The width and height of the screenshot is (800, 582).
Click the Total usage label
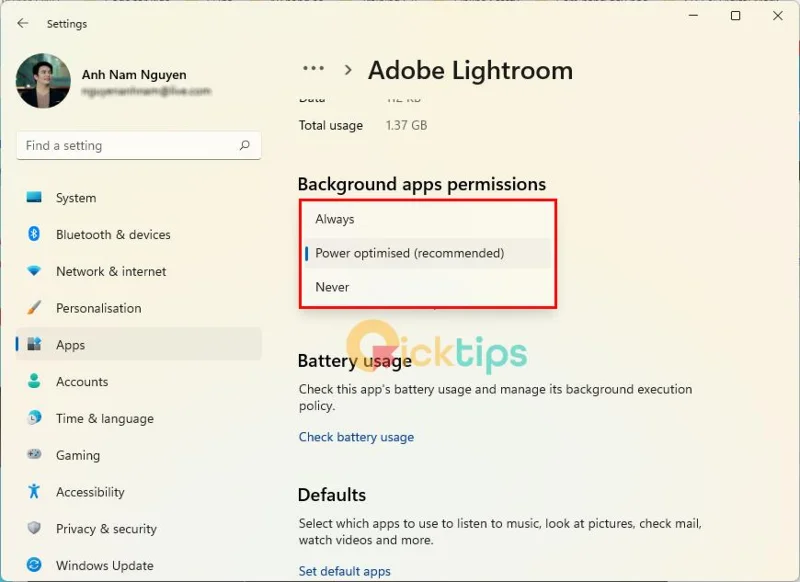[331, 125]
